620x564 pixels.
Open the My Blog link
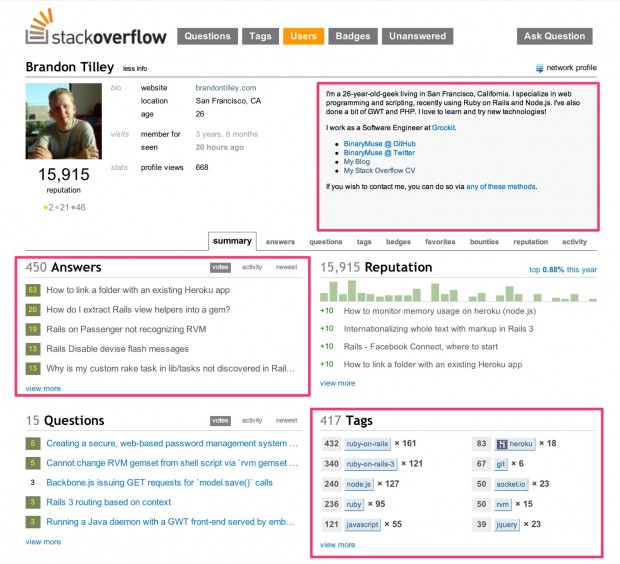(x=357, y=162)
